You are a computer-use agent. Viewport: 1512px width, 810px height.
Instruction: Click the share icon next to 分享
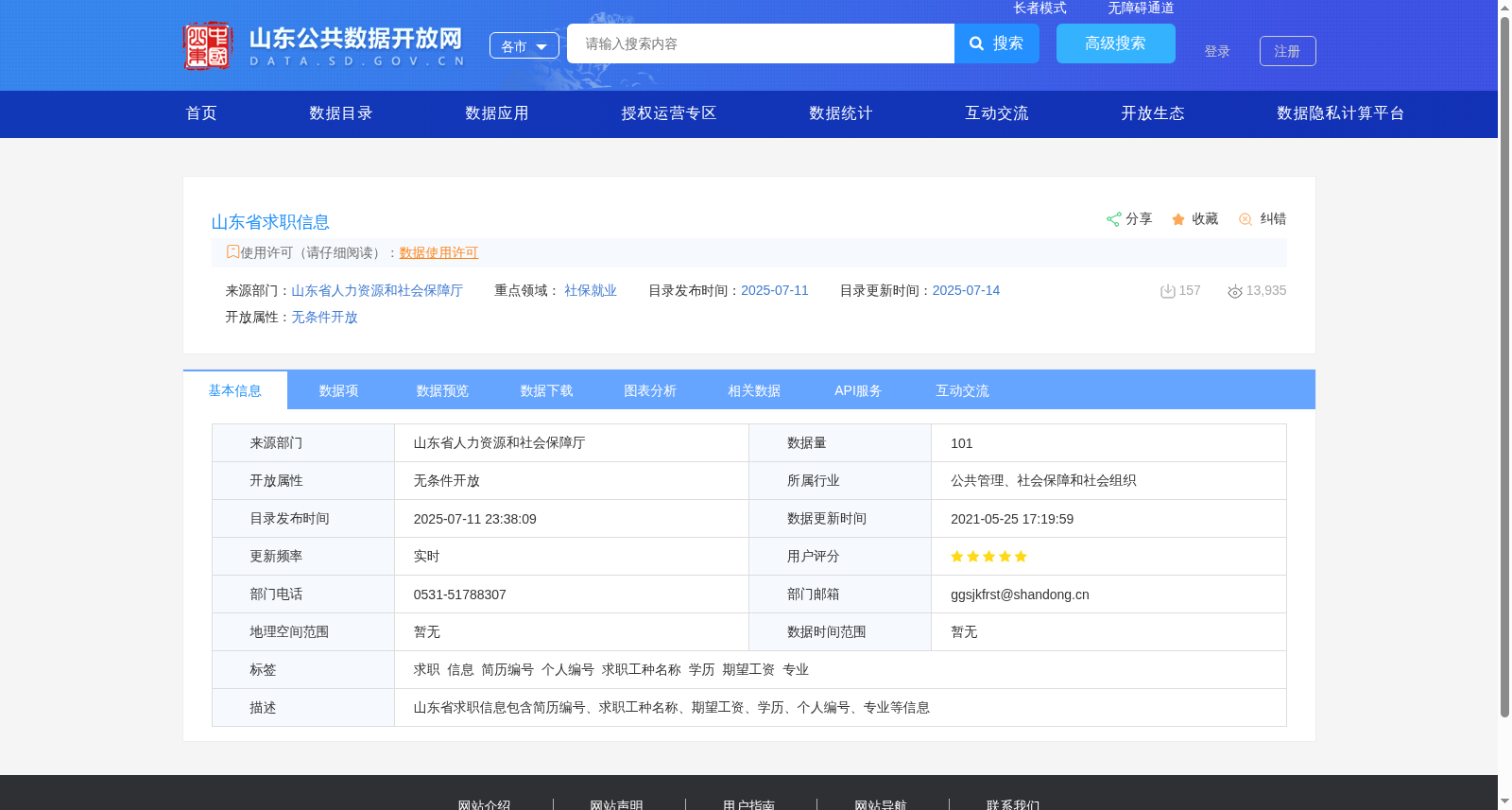(x=1113, y=219)
